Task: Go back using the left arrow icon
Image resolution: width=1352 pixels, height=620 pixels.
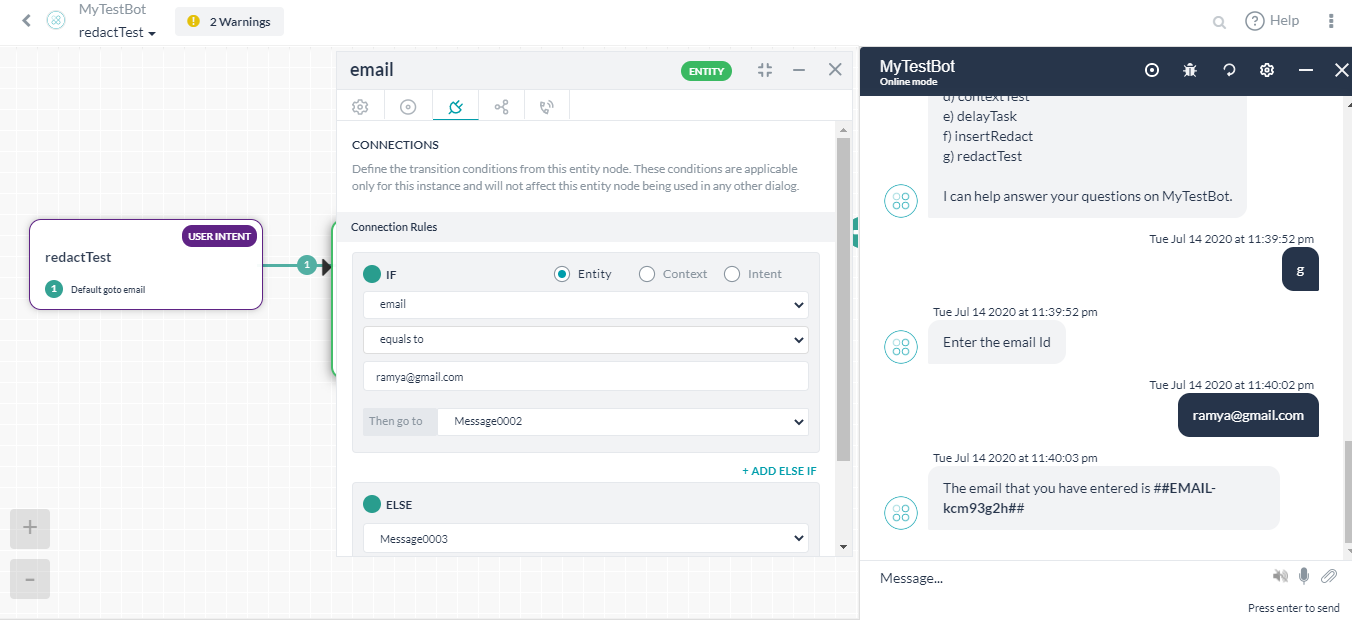Action: tap(26, 20)
